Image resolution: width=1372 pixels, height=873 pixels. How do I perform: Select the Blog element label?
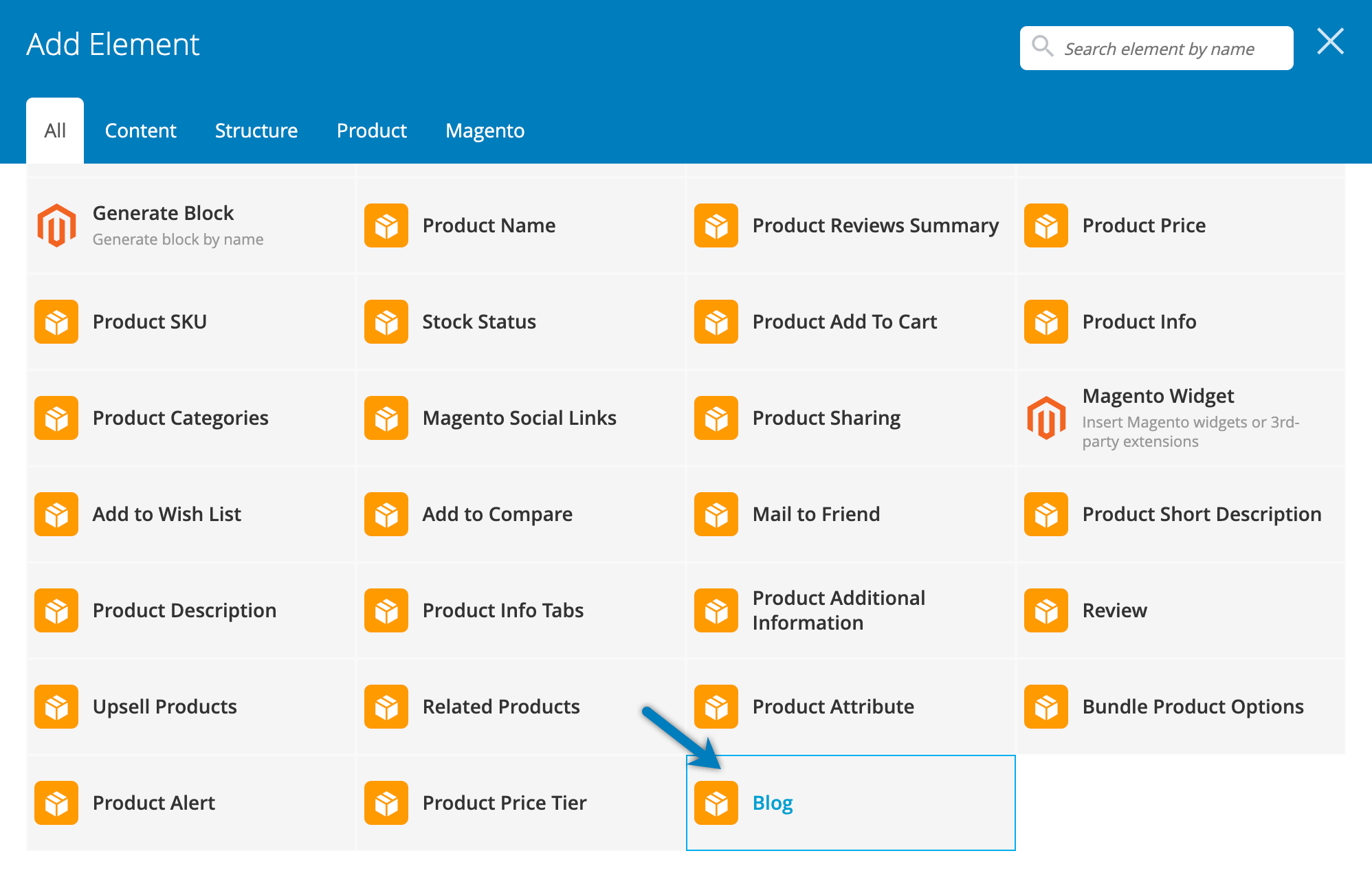[x=773, y=803]
